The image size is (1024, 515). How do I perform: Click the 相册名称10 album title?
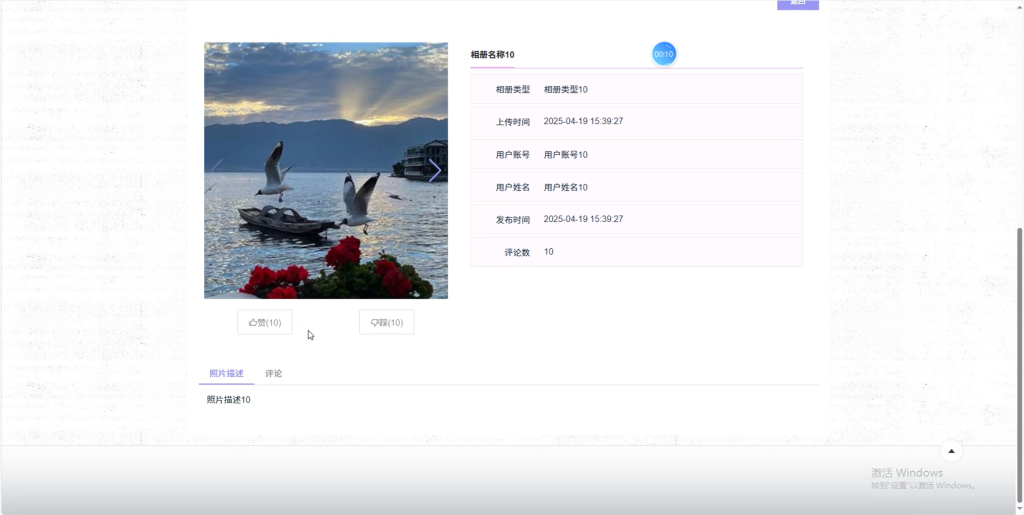[x=492, y=55]
